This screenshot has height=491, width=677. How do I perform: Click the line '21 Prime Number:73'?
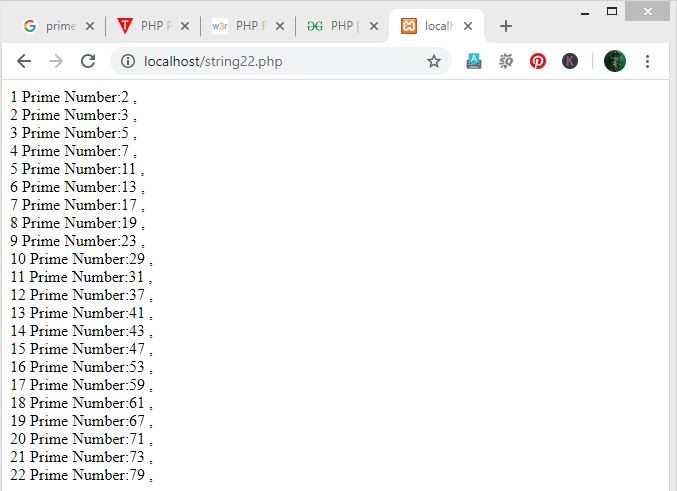[x=81, y=457]
